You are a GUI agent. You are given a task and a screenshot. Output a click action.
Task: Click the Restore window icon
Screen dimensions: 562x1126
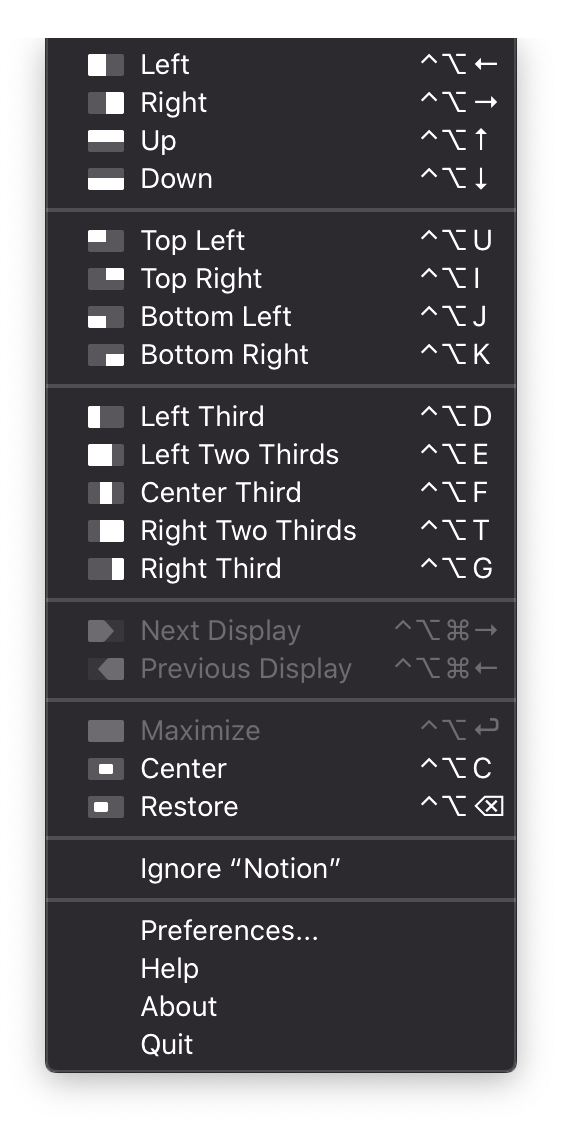[106, 807]
